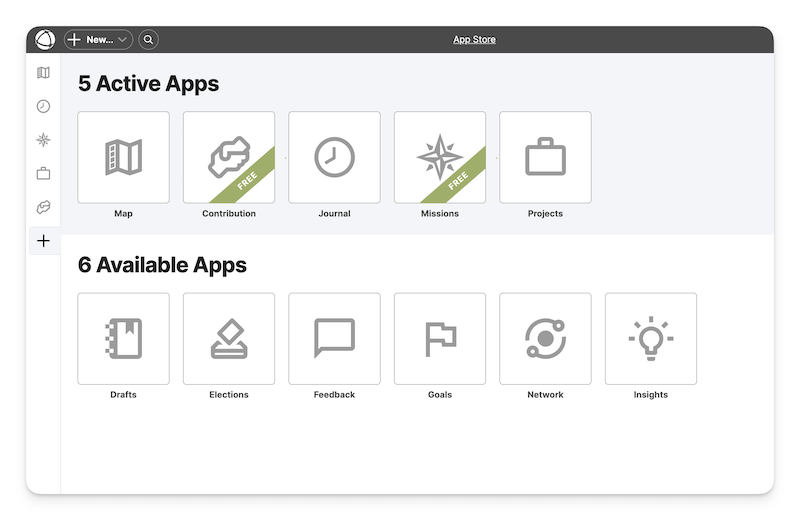Select the Elections app tile
The width and height of the screenshot is (800, 520).
click(x=229, y=338)
